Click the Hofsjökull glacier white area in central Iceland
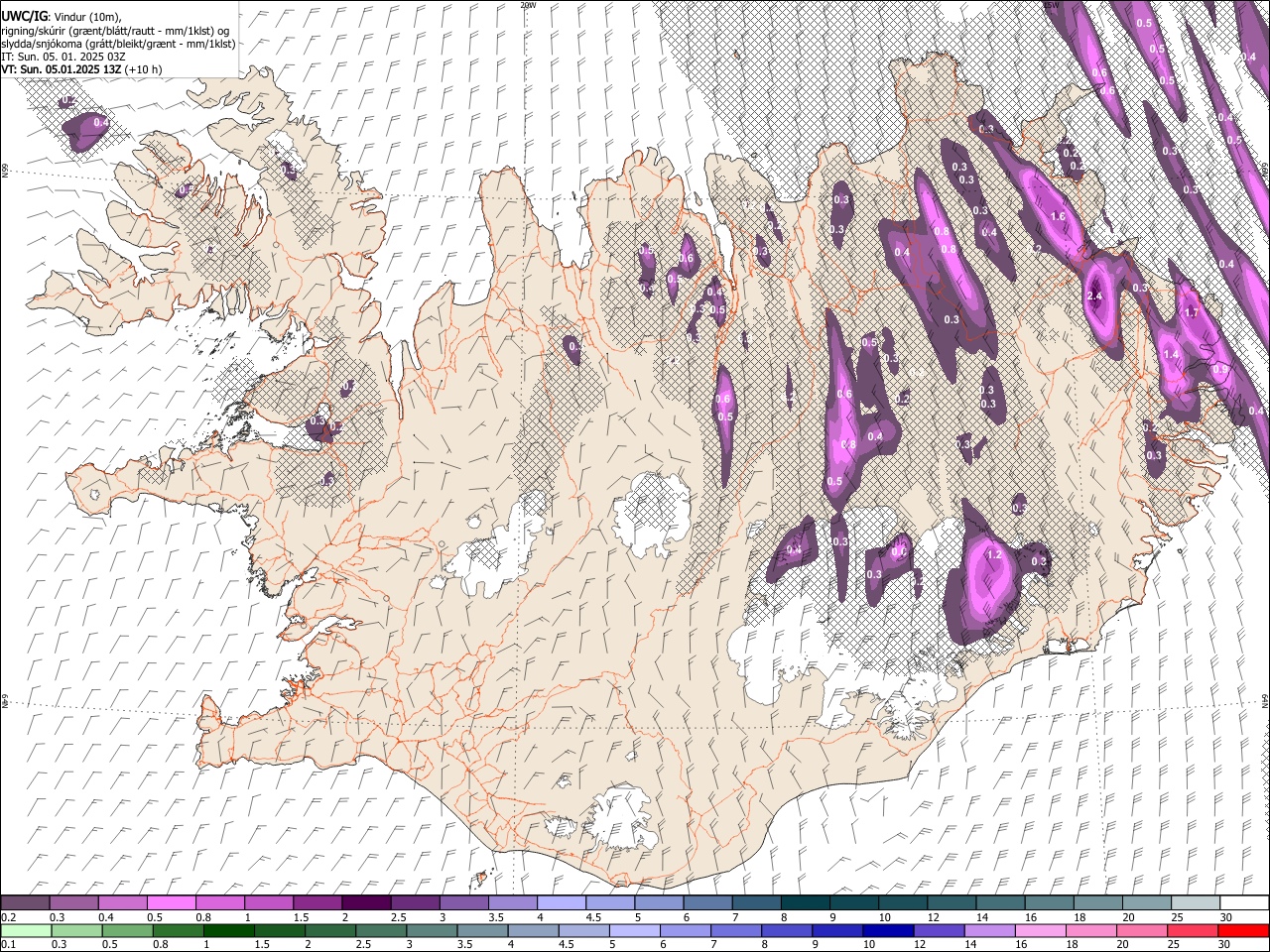The height and width of the screenshot is (952, 1270). [x=651, y=514]
